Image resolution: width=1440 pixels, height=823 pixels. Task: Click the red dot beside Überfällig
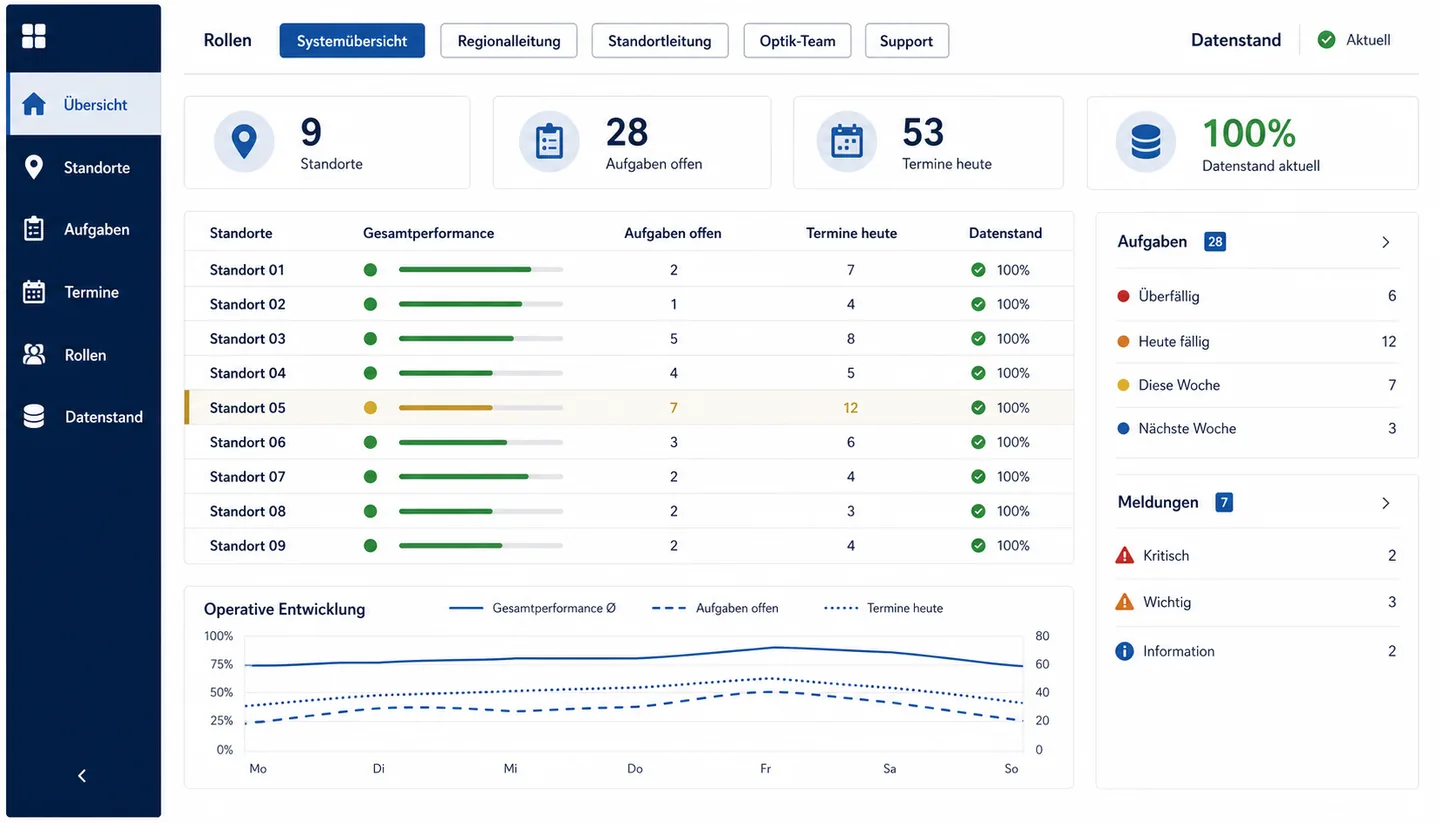click(x=1123, y=296)
